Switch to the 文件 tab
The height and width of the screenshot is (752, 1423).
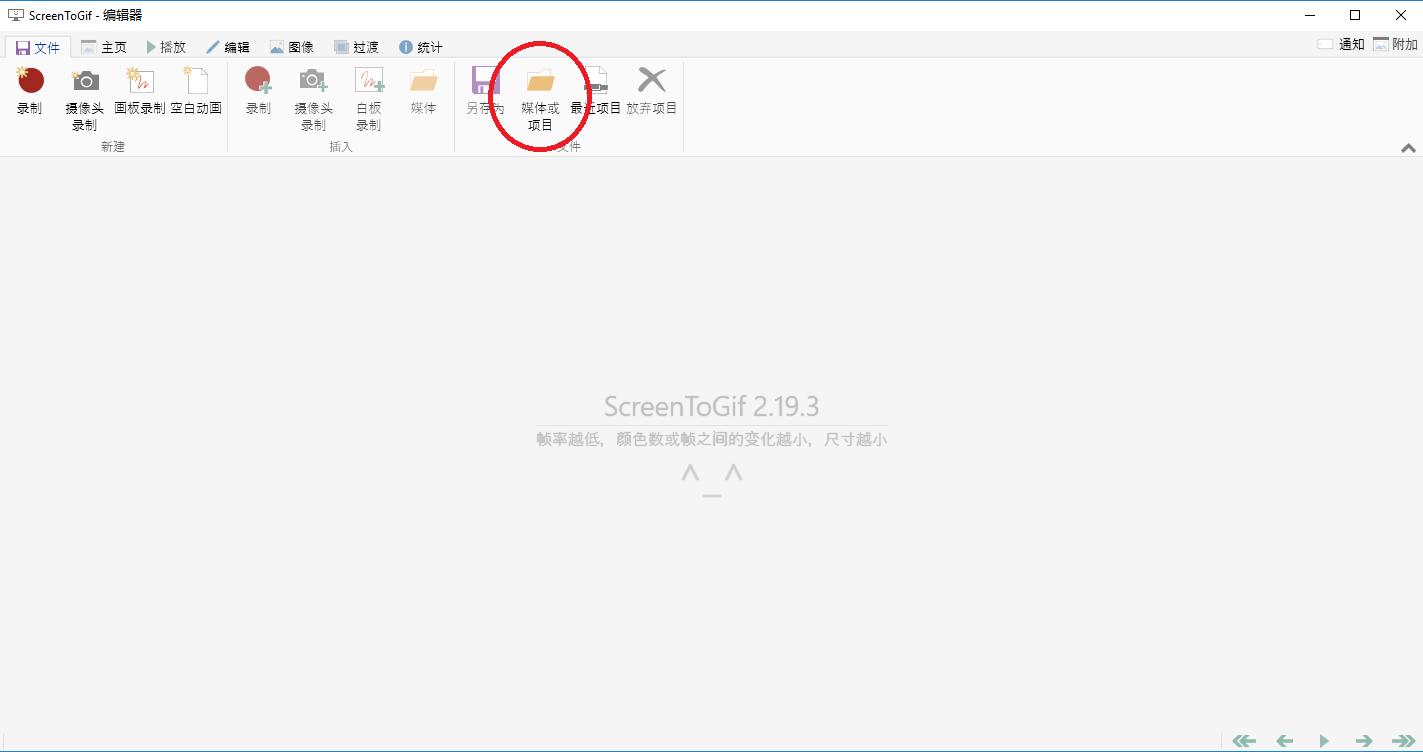coord(38,47)
